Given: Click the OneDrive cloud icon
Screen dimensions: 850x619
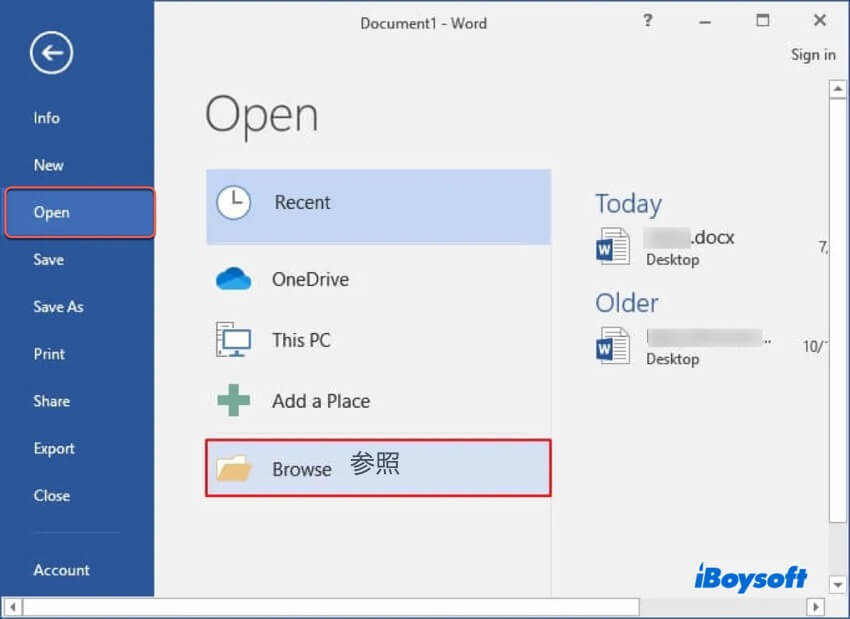Looking at the screenshot, I should pyautogui.click(x=233, y=280).
